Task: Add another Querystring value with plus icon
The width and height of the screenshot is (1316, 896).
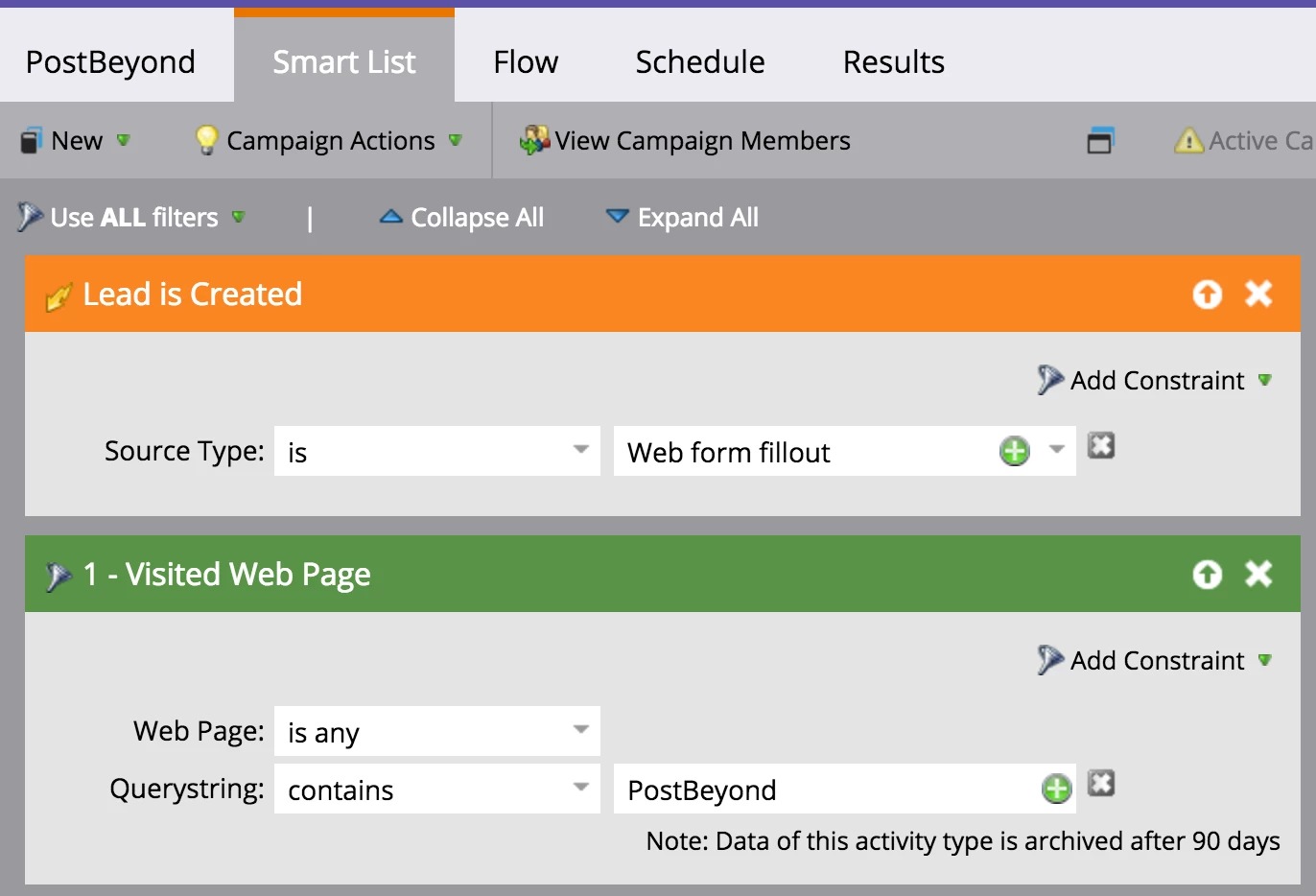Action: pyautogui.click(x=1056, y=789)
